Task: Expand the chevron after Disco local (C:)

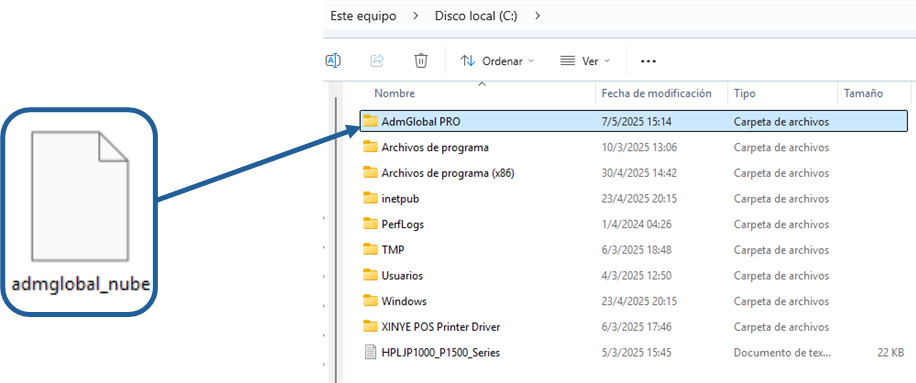Action: coord(537,16)
